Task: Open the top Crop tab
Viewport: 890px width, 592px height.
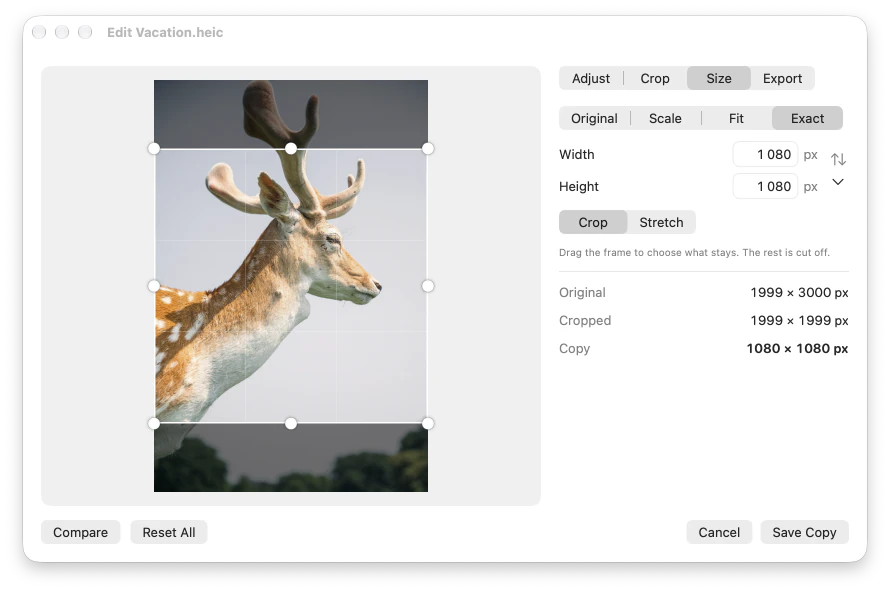Action: coord(655,78)
